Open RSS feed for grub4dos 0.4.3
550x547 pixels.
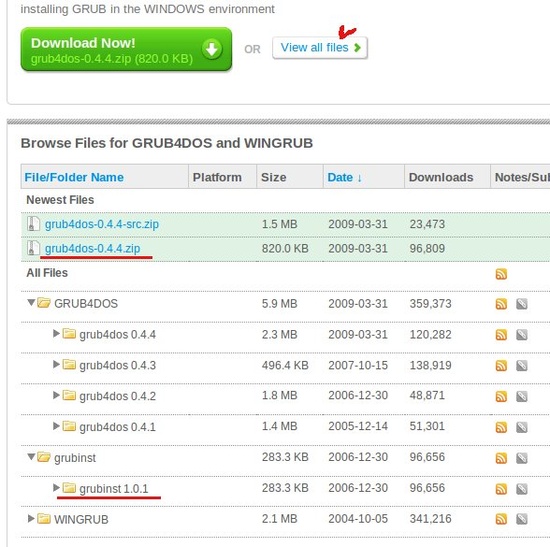coord(501,365)
